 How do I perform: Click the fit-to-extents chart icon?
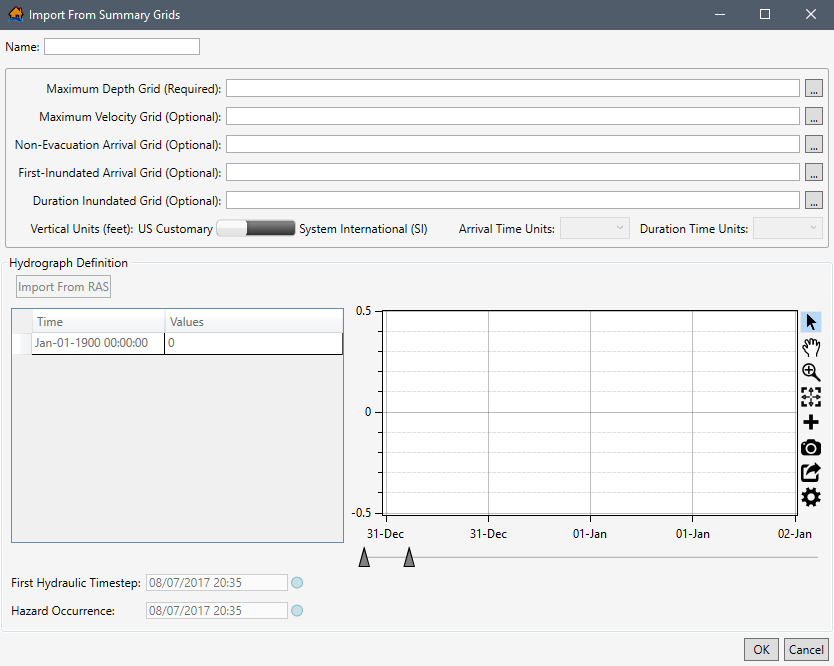coord(811,396)
